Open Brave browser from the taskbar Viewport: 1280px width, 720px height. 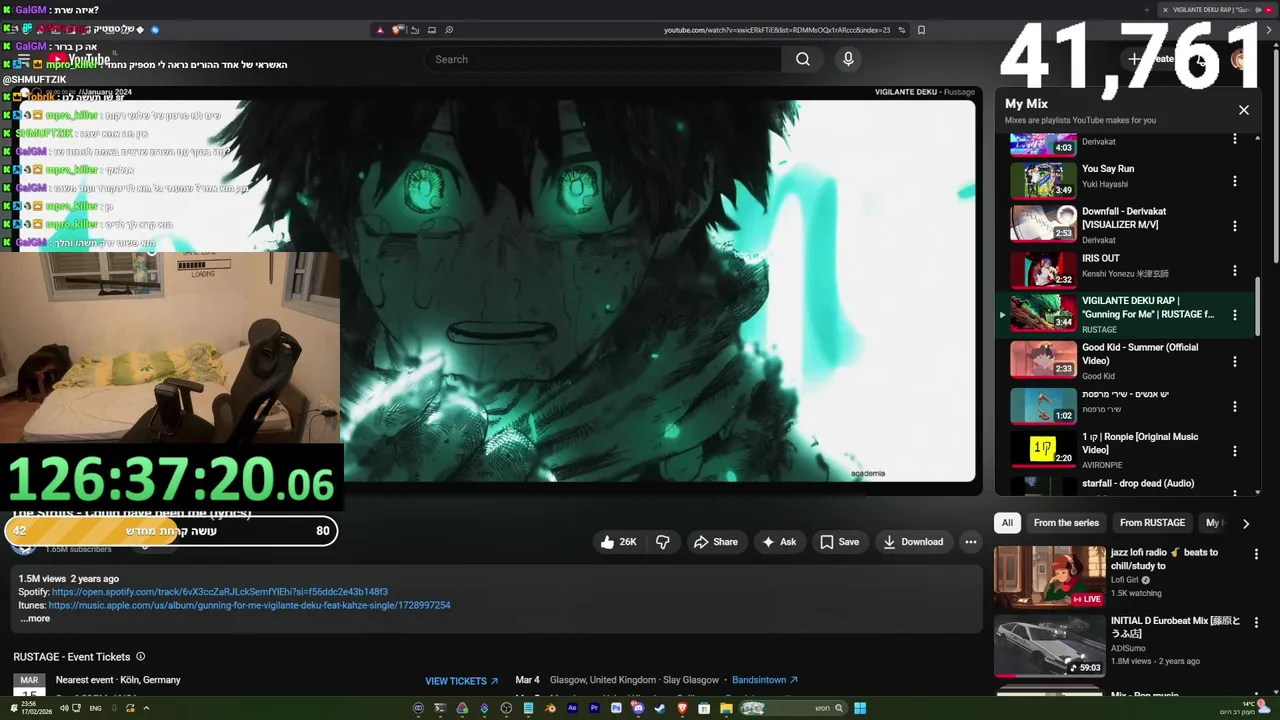[x=682, y=708]
